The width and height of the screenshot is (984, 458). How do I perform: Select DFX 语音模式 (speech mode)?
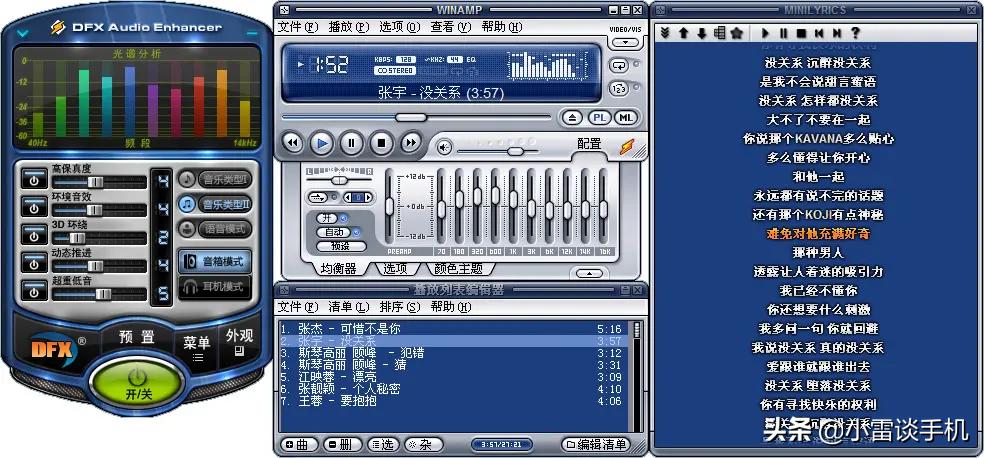pos(215,228)
